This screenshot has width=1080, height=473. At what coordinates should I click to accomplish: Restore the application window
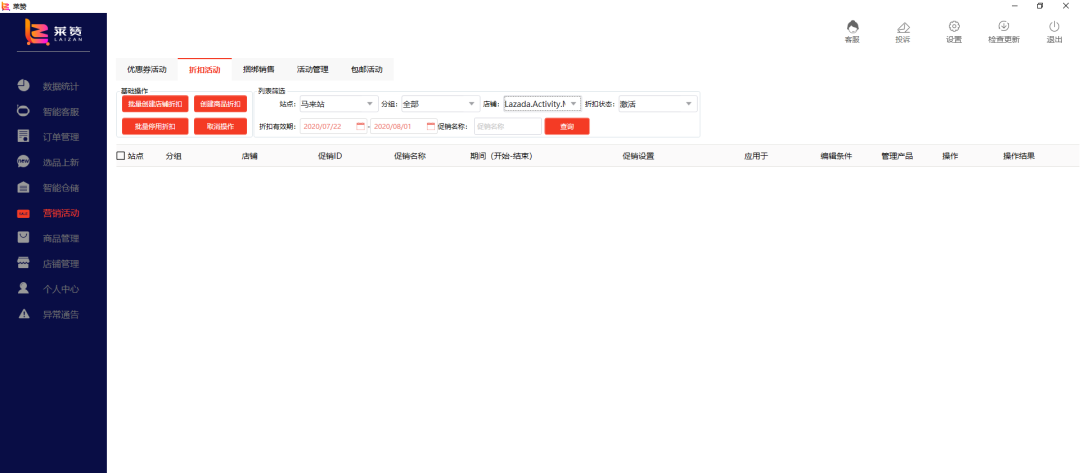(x=1039, y=6)
